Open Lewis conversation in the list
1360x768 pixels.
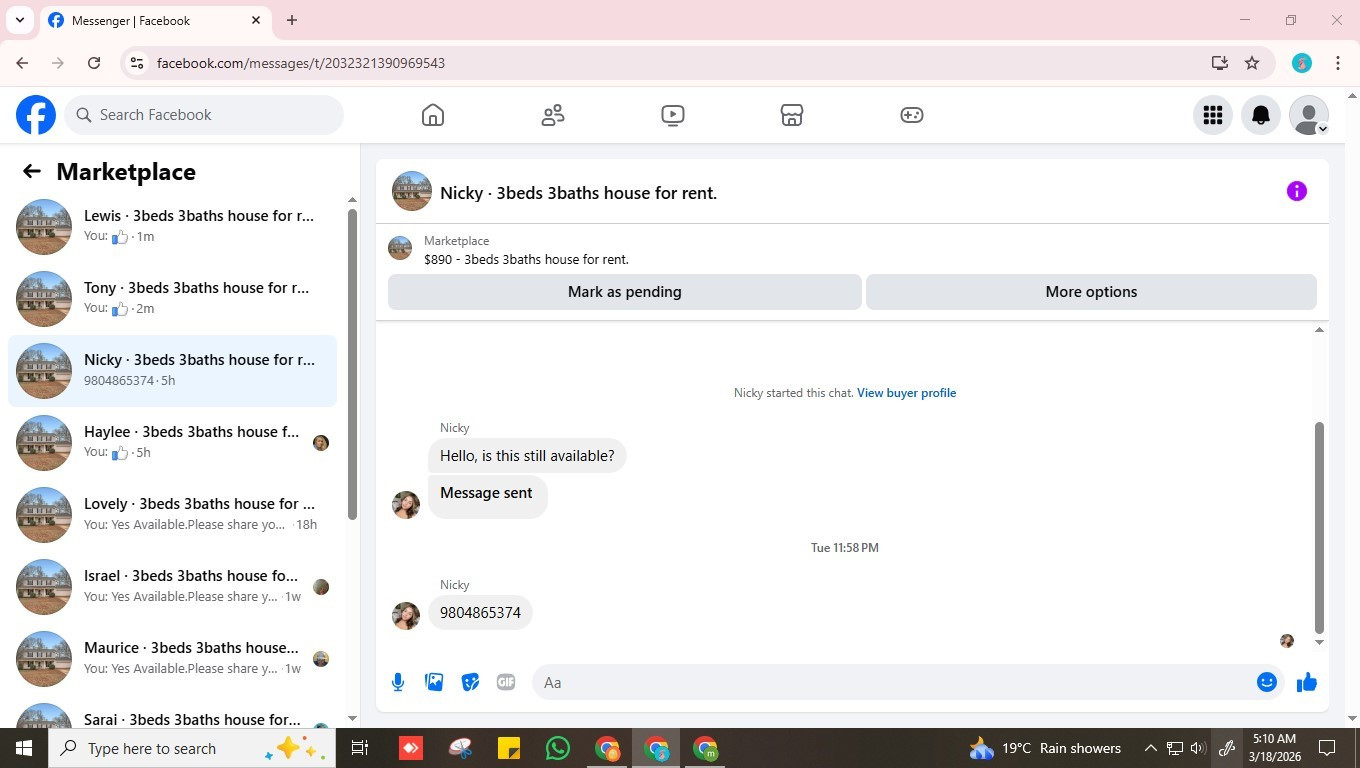(172, 227)
